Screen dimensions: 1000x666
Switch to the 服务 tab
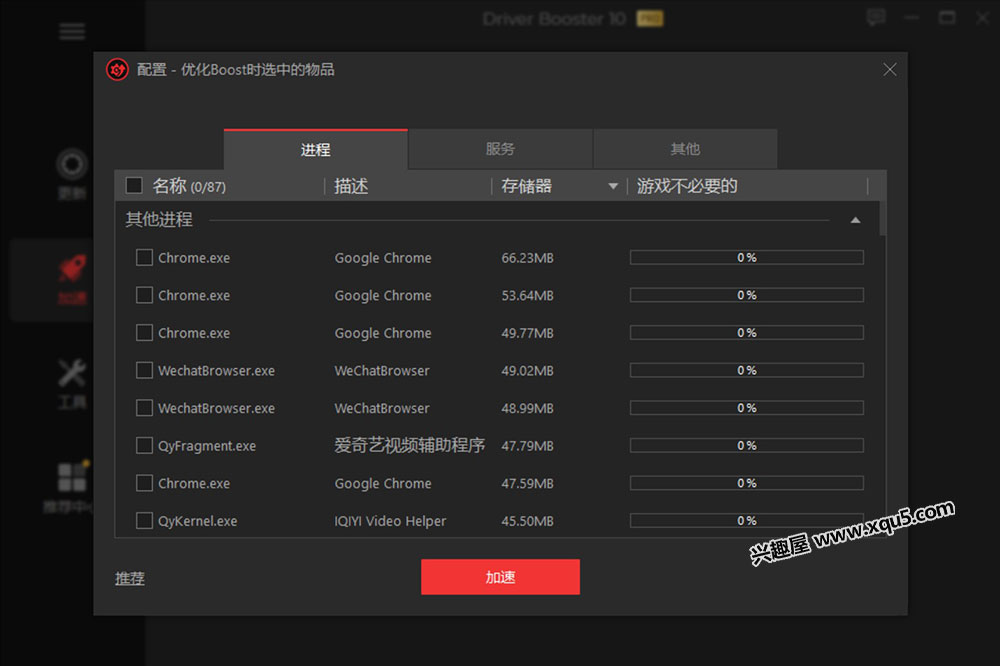pos(500,149)
